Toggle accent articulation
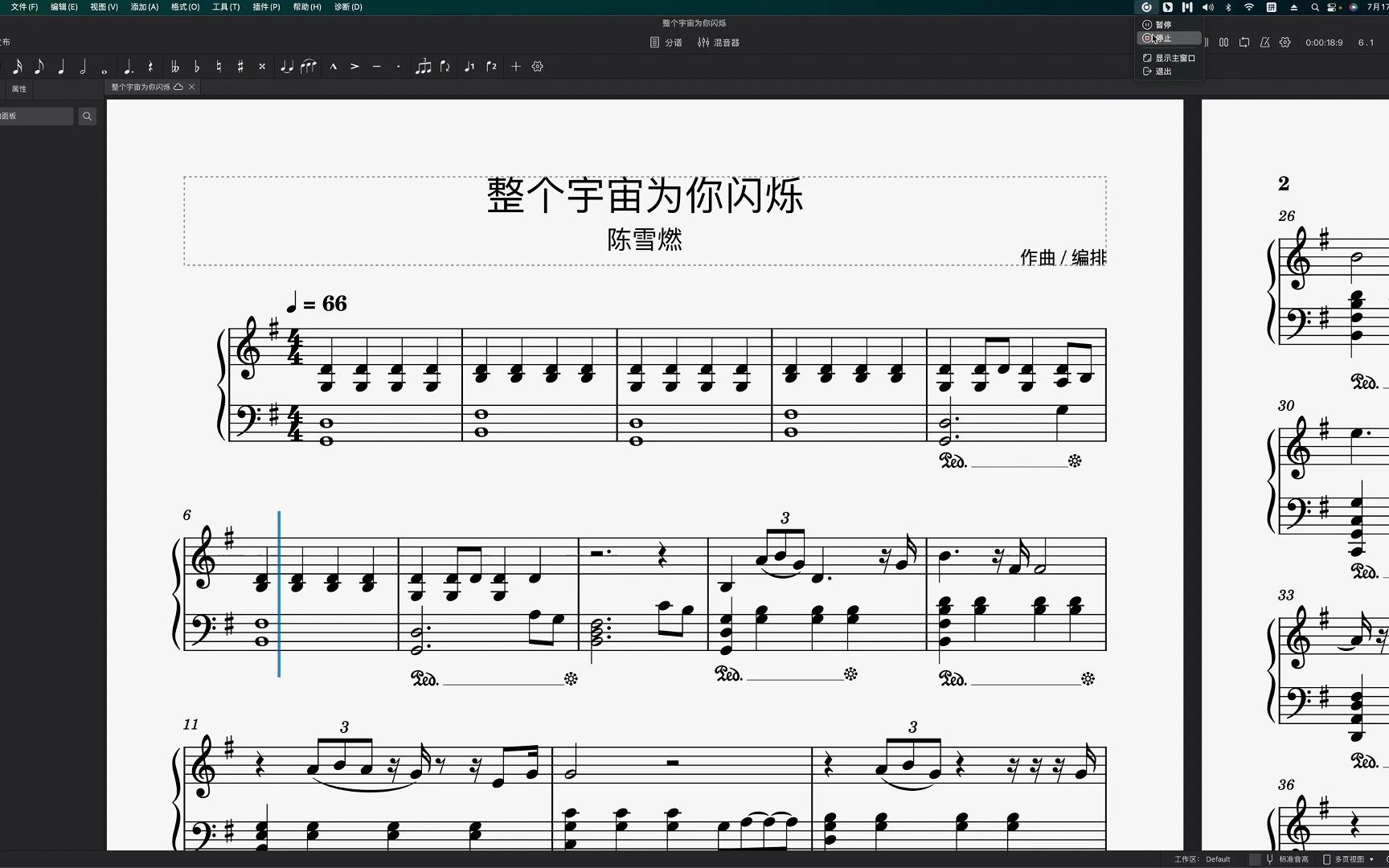The width and height of the screenshot is (1389, 868). tap(354, 67)
